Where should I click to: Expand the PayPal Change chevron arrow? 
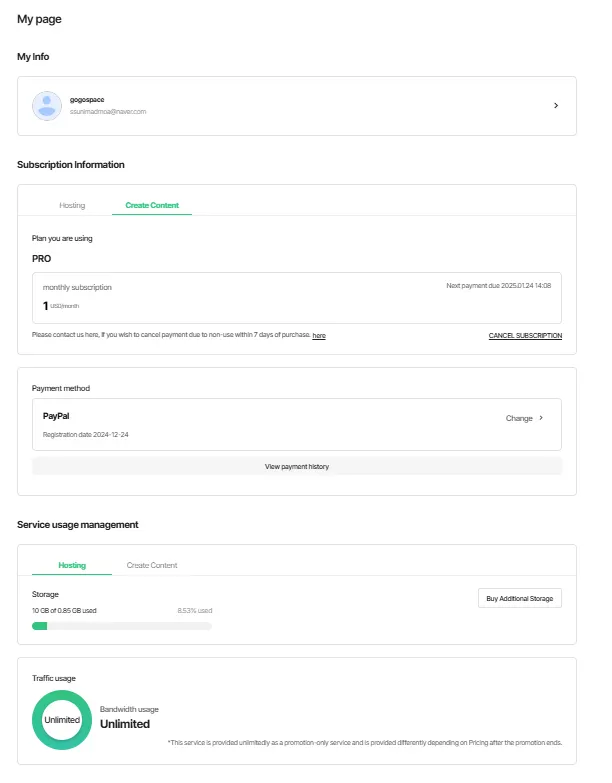tap(541, 418)
